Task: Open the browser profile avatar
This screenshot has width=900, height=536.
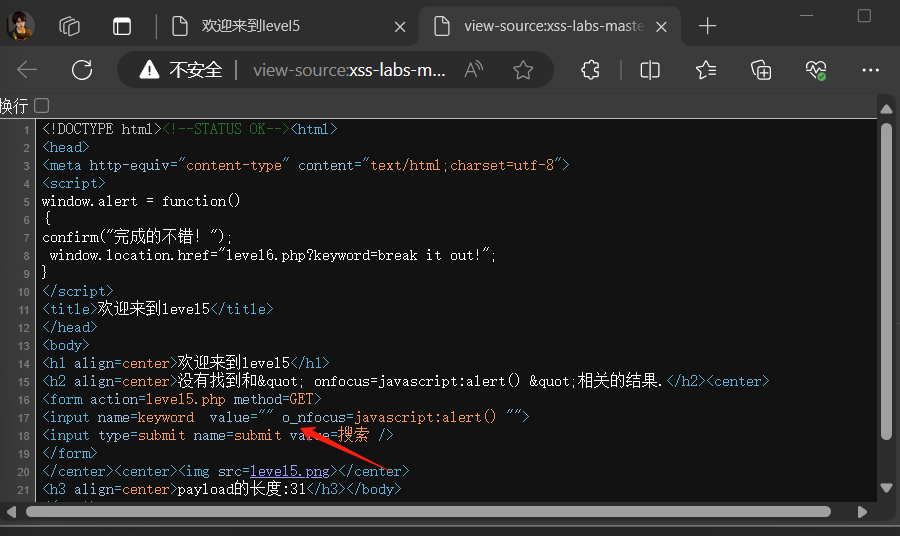Action: click(x=21, y=26)
